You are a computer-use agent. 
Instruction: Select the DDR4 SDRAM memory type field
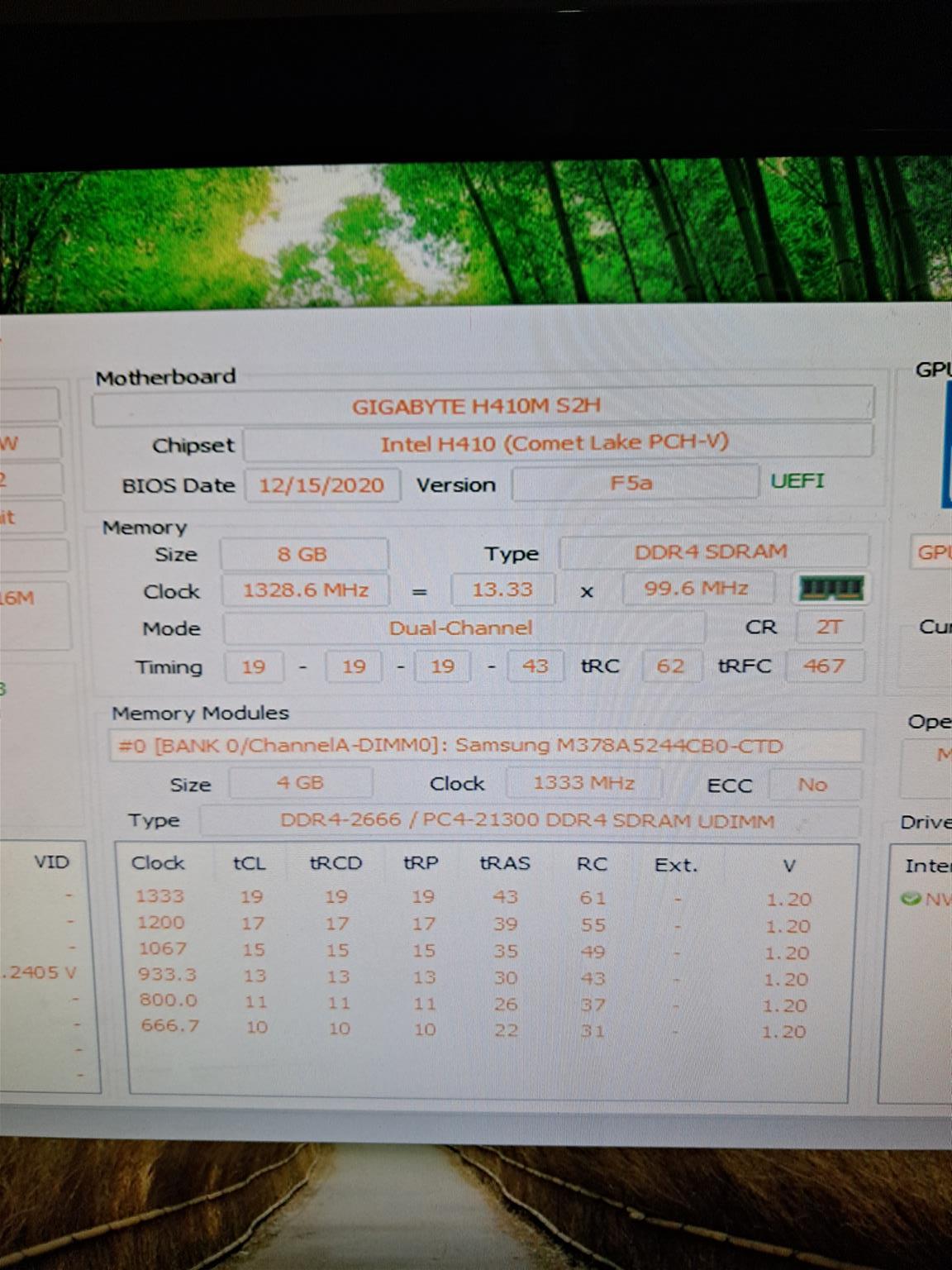coord(712,551)
